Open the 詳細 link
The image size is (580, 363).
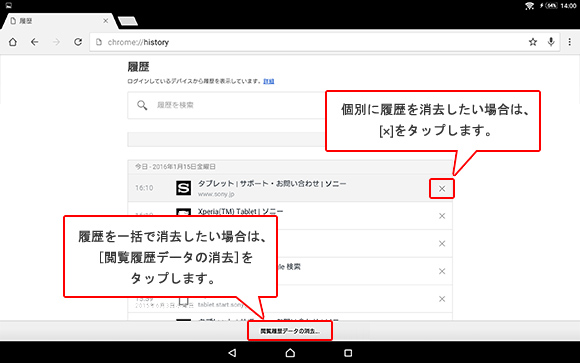269,81
